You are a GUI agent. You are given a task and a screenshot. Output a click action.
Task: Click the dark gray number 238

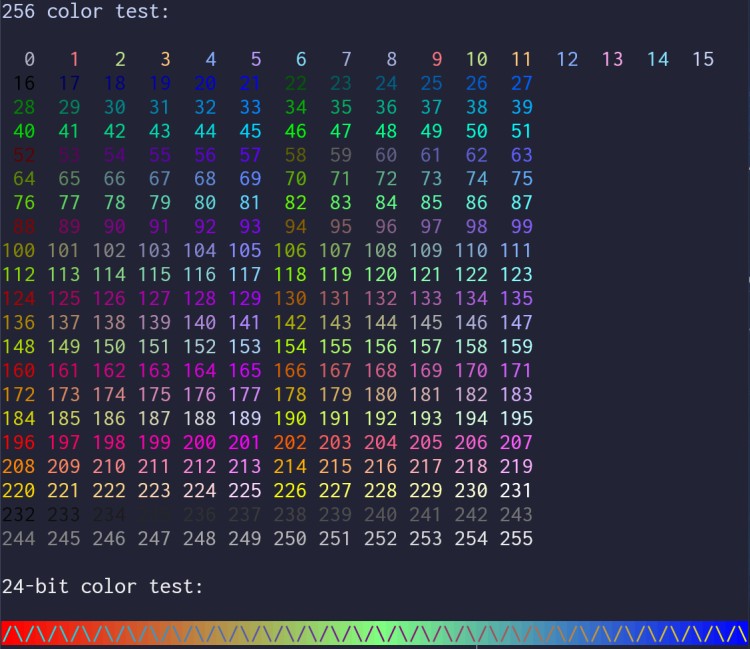290,515
